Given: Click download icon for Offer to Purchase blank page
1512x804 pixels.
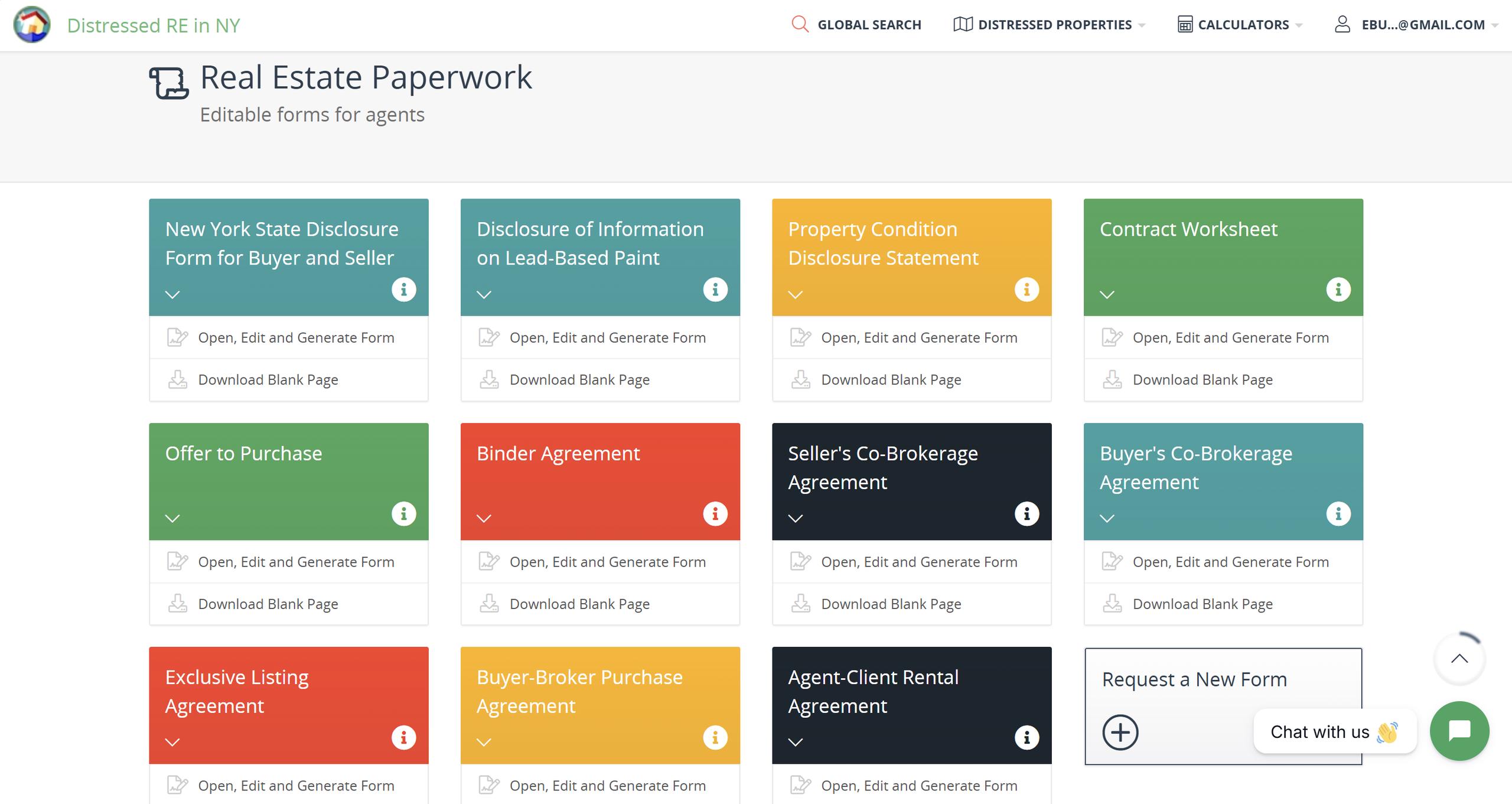Looking at the screenshot, I should point(177,603).
